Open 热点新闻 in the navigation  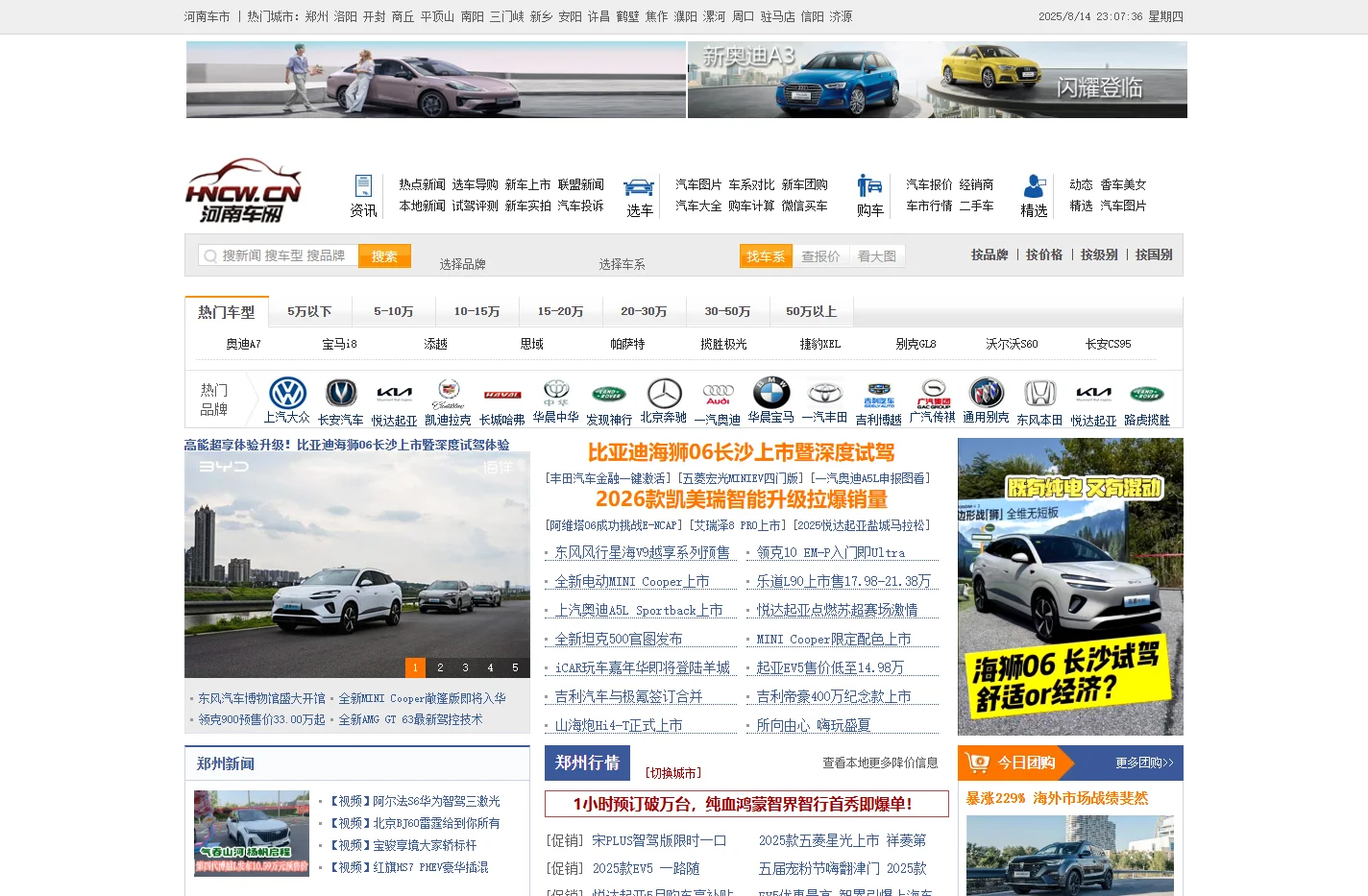(423, 184)
